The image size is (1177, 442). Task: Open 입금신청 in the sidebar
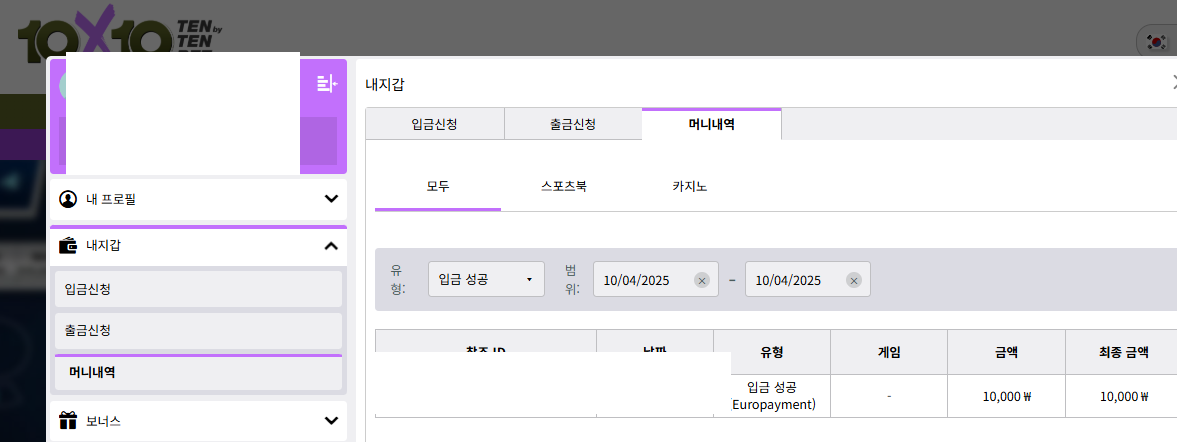(x=198, y=289)
